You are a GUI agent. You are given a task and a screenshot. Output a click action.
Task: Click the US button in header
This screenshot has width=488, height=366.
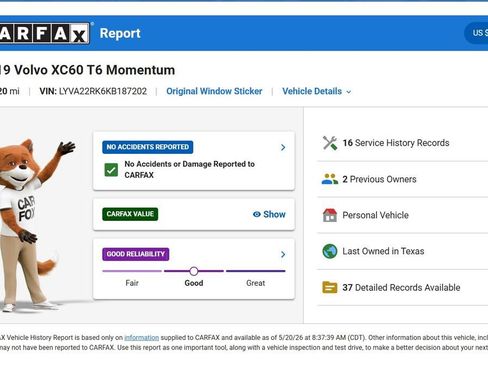pyautogui.click(x=476, y=33)
